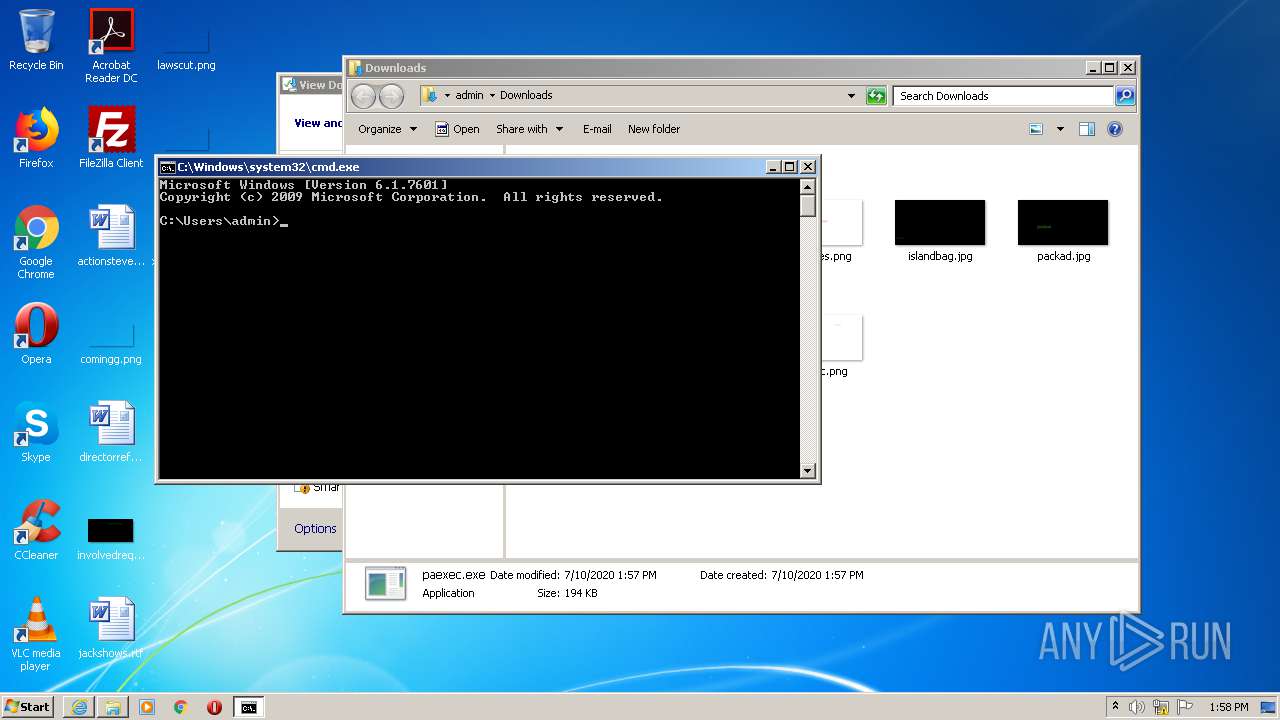Screen dimensions: 1280x720
Task: Click Open in the Explorer toolbar
Action: (x=457, y=129)
